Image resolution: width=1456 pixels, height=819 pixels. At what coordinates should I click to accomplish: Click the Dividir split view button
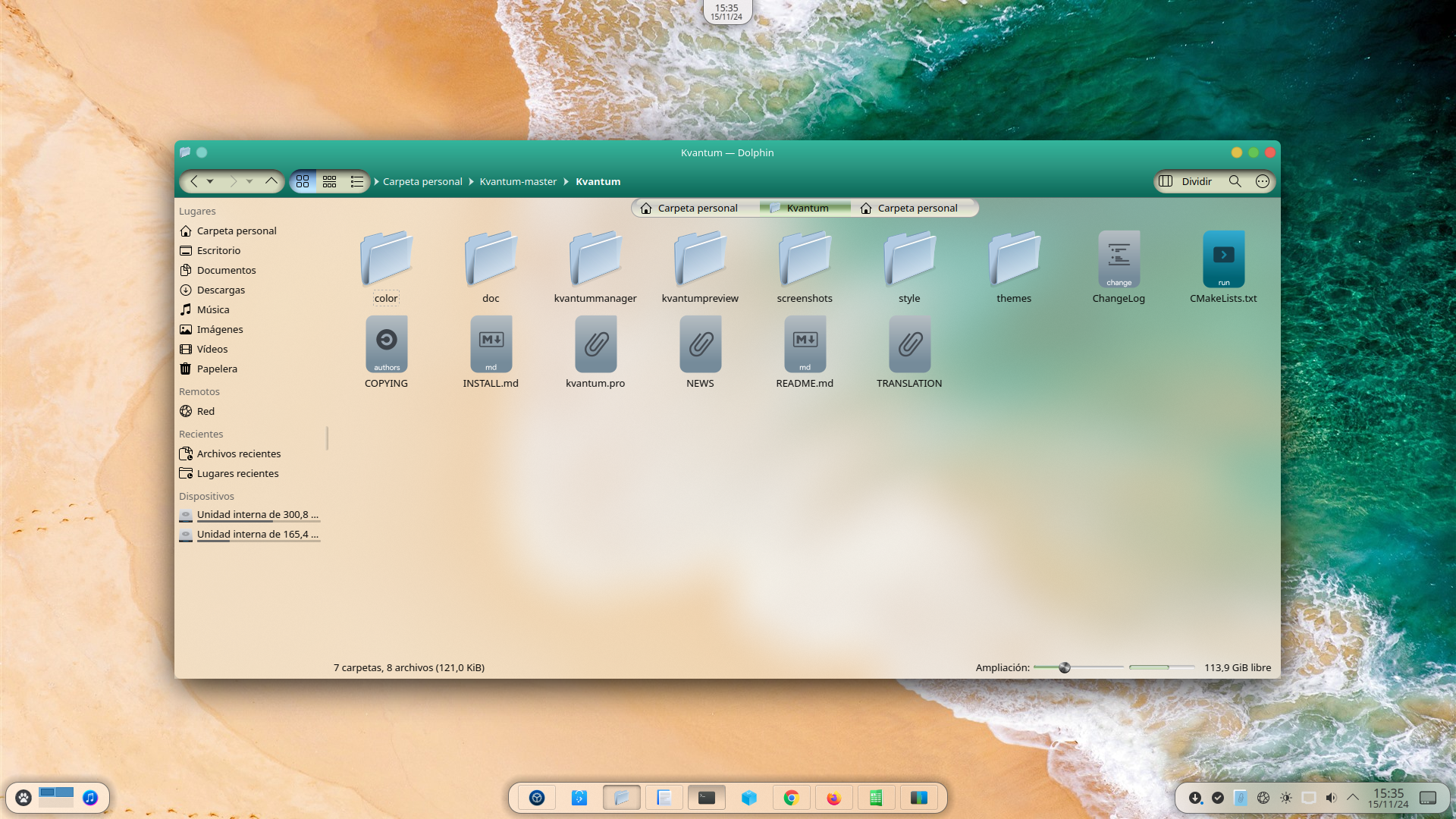[x=1186, y=181]
